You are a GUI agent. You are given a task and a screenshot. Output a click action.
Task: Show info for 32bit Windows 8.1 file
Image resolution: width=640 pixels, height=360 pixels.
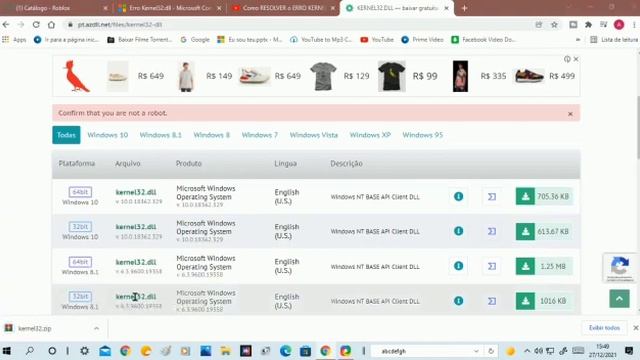tap(458, 301)
